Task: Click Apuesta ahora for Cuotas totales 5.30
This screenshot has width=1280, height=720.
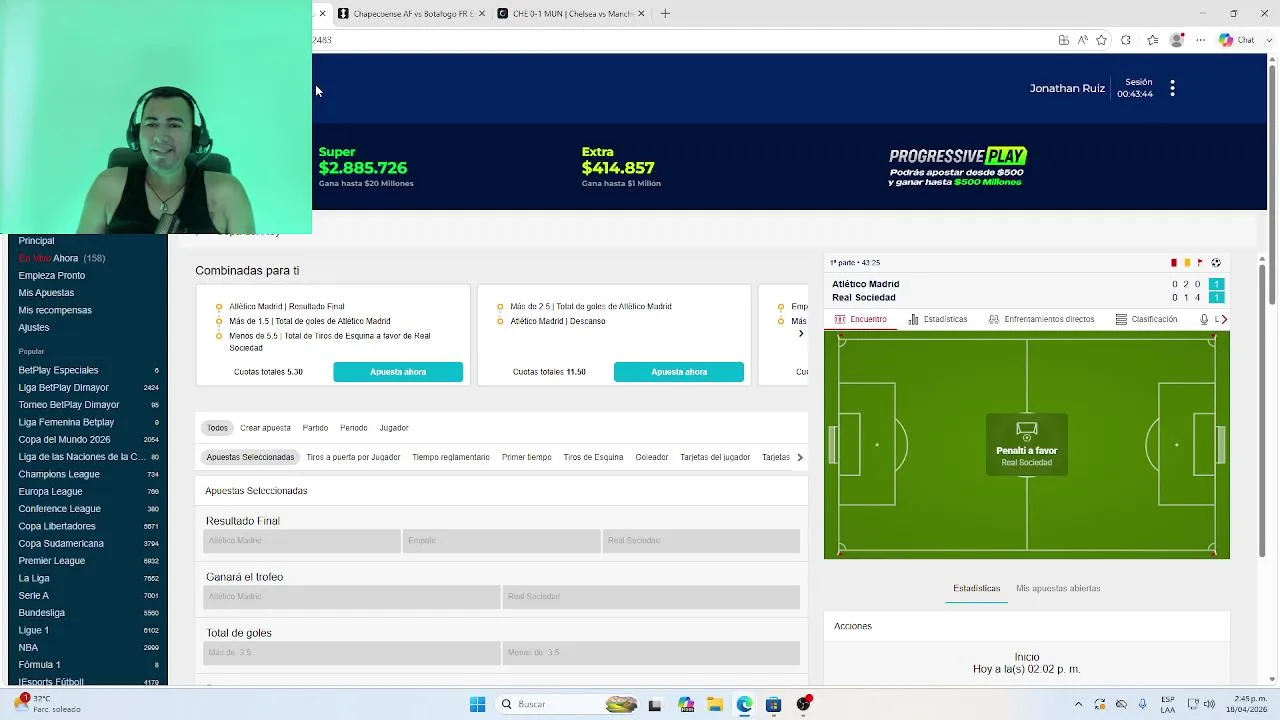Action: pyautogui.click(x=398, y=372)
